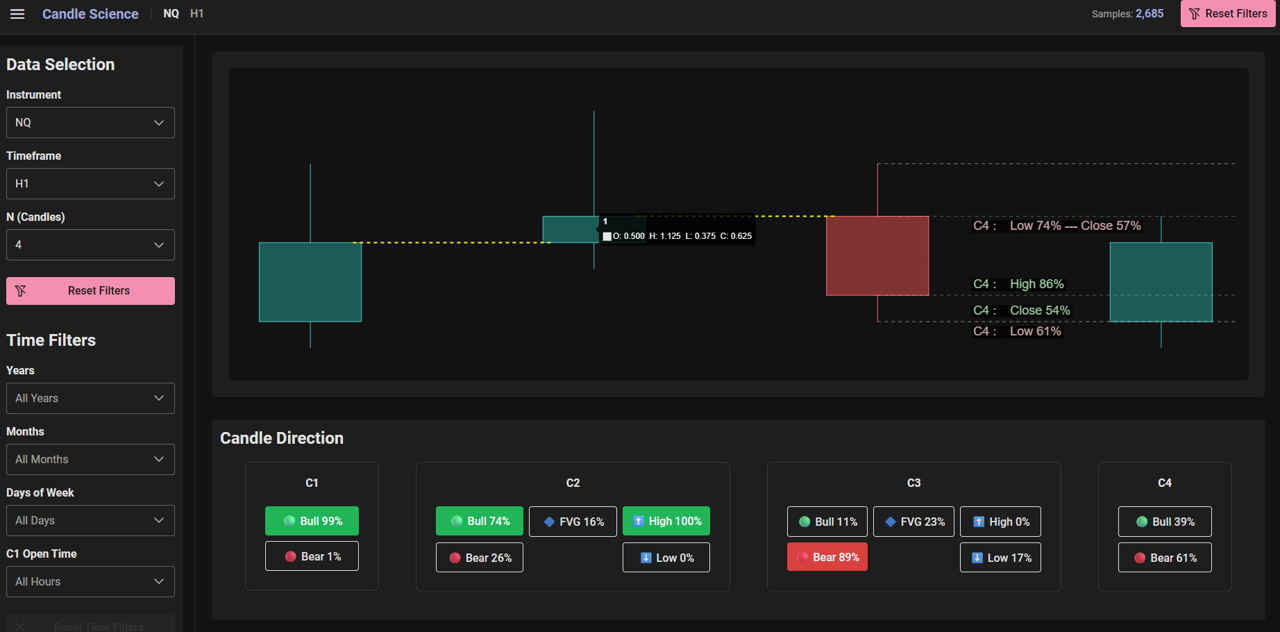Image resolution: width=1280 pixels, height=632 pixels.
Task: Click red circle icon in C4 Bear 61%
Action: (x=1140, y=558)
